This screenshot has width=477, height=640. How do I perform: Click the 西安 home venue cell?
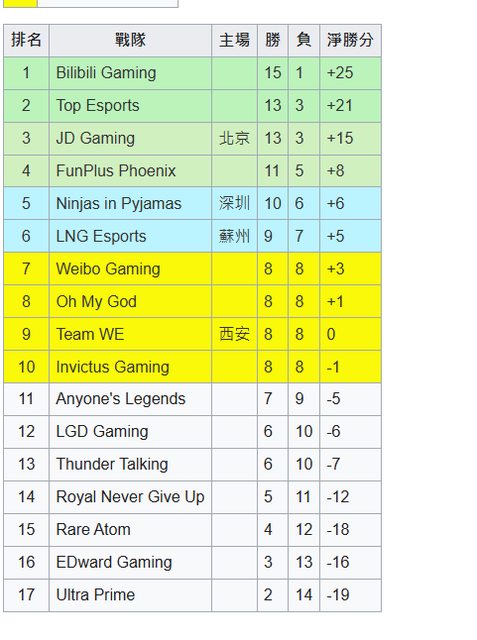coord(234,334)
